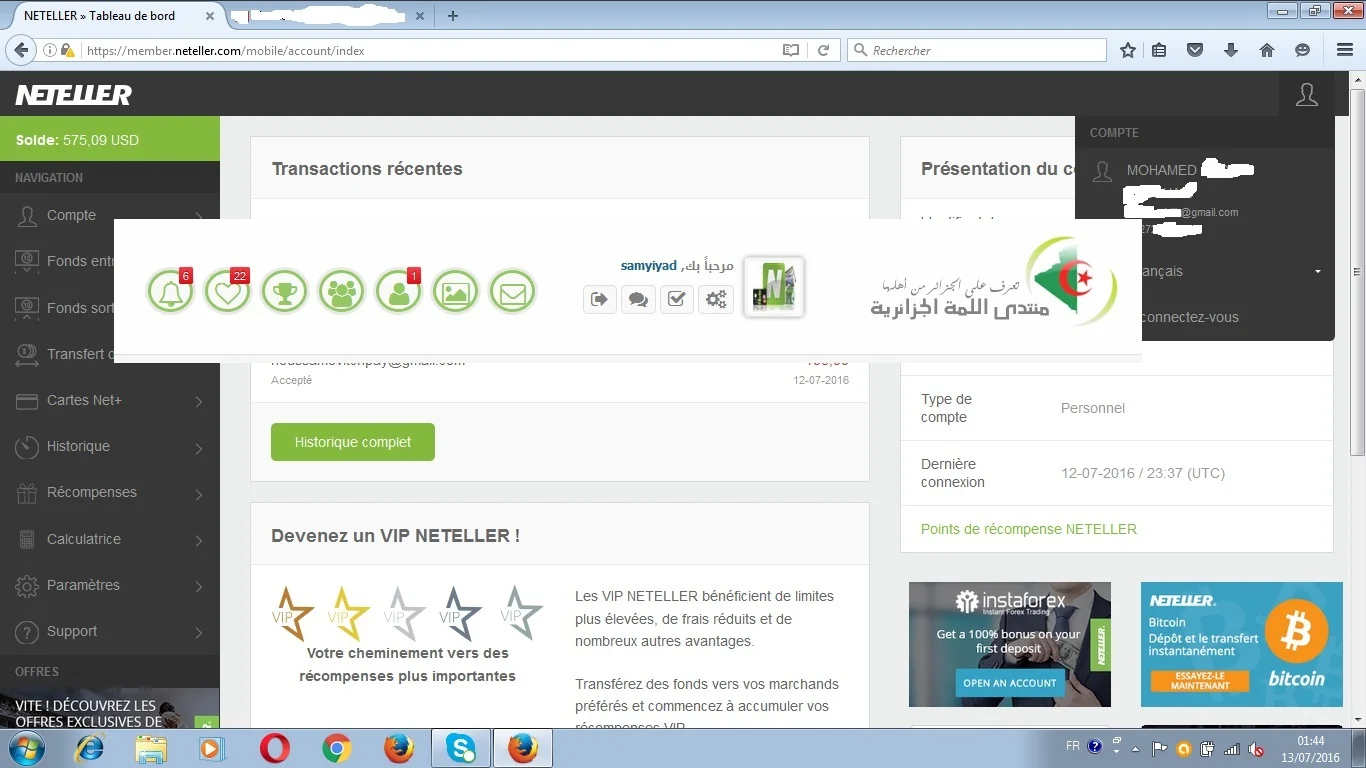Switch to the NETELLER Tableau de bord tab
Image resolution: width=1366 pixels, height=768 pixels.
pyautogui.click(x=110, y=16)
